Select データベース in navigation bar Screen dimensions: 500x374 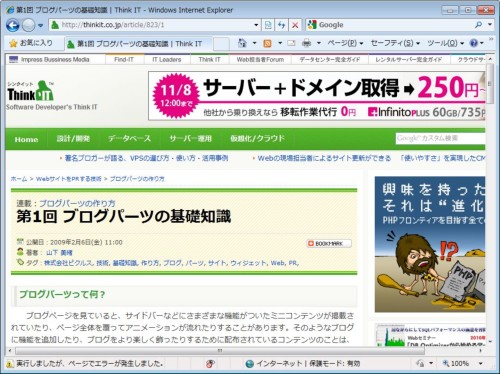(129, 139)
